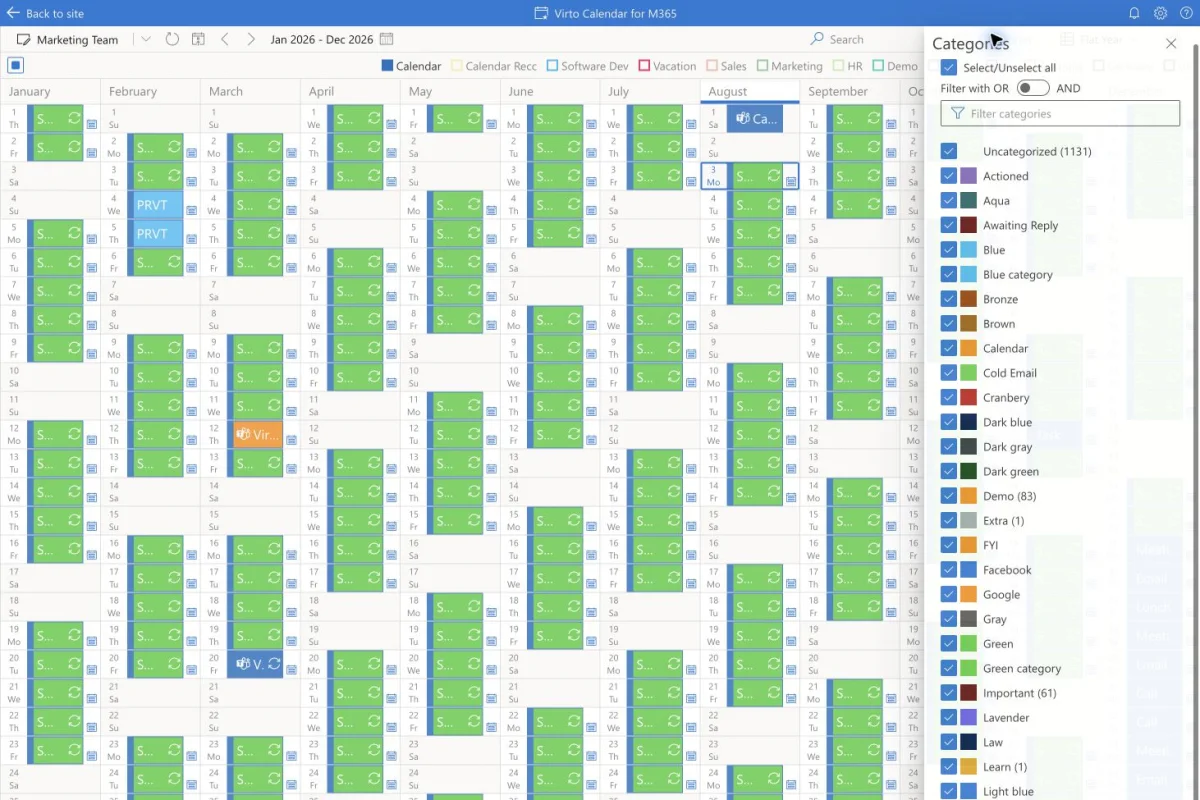Open date picker calendar icon
Viewport: 1200px width, 800px height.
point(386,40)
